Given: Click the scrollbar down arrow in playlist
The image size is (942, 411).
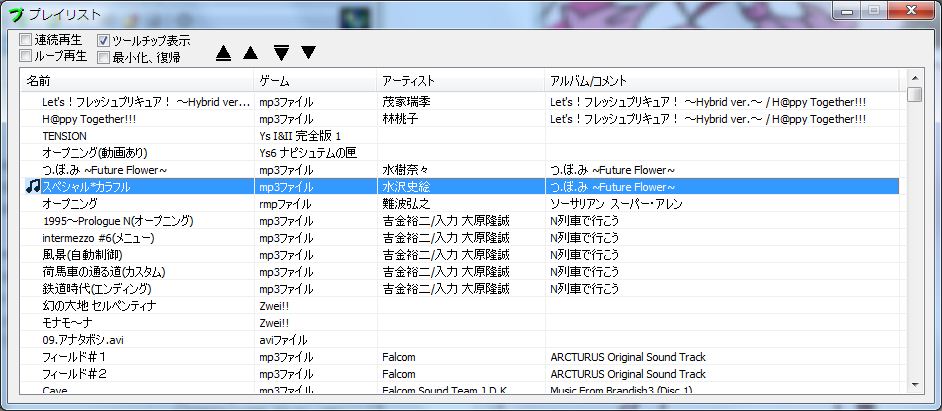Looking at the screenshot, I should coord(914,384).
